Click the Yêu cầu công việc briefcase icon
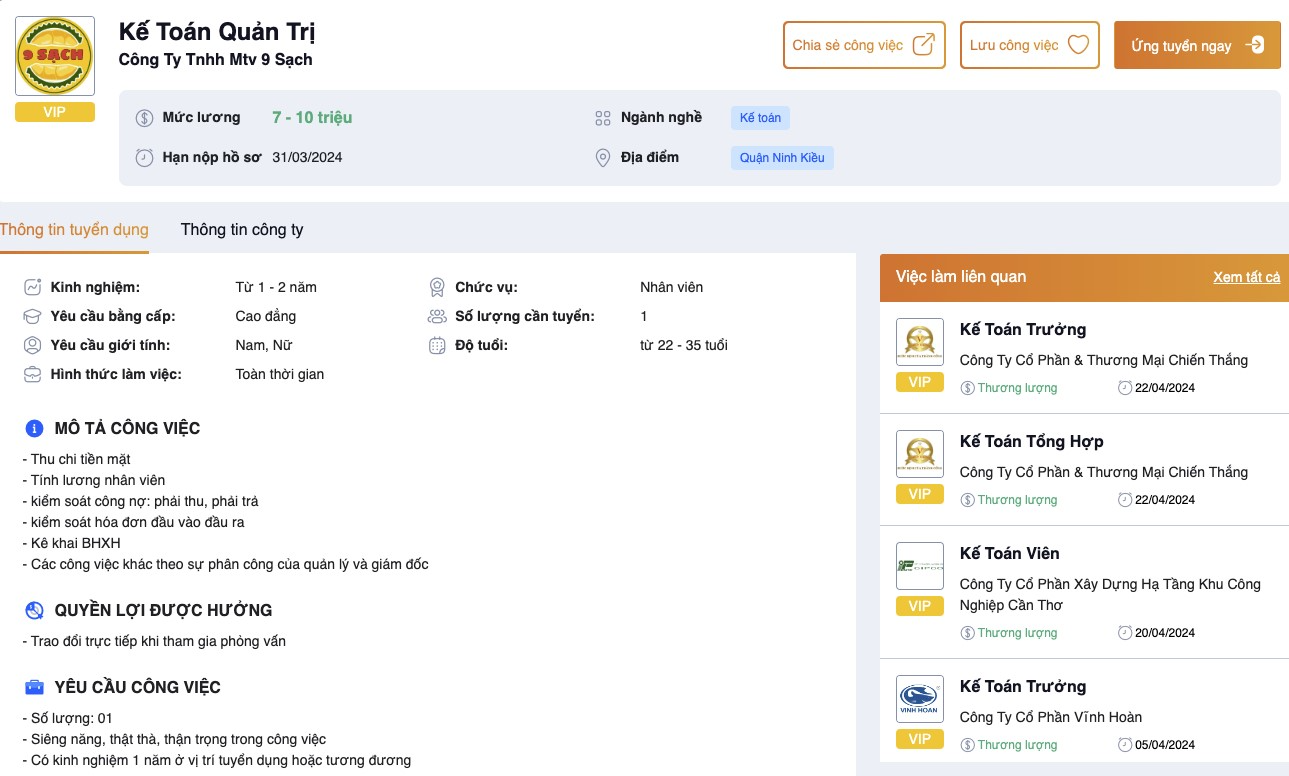This screenshot has width=1289, height=776. coord(34,688)
